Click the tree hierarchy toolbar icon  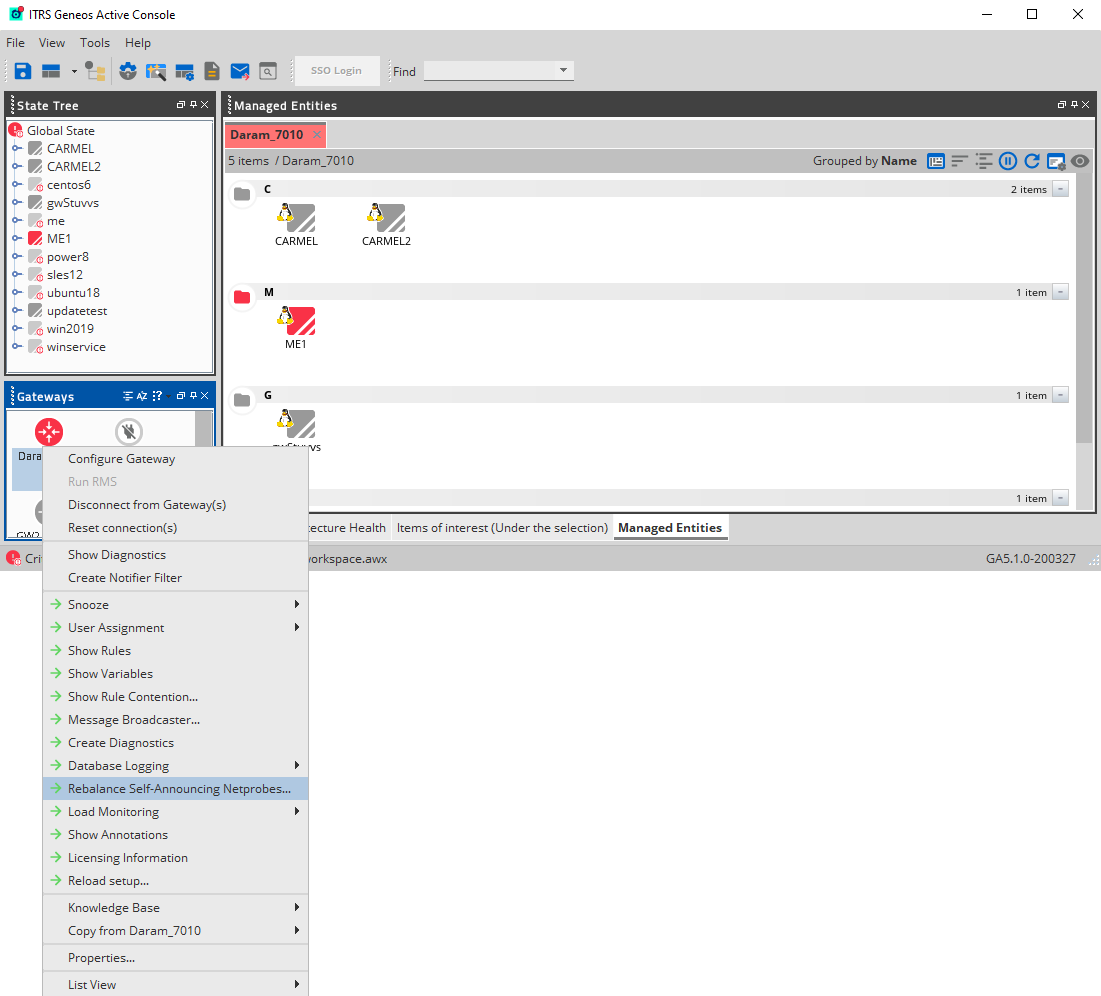point(95,71)
